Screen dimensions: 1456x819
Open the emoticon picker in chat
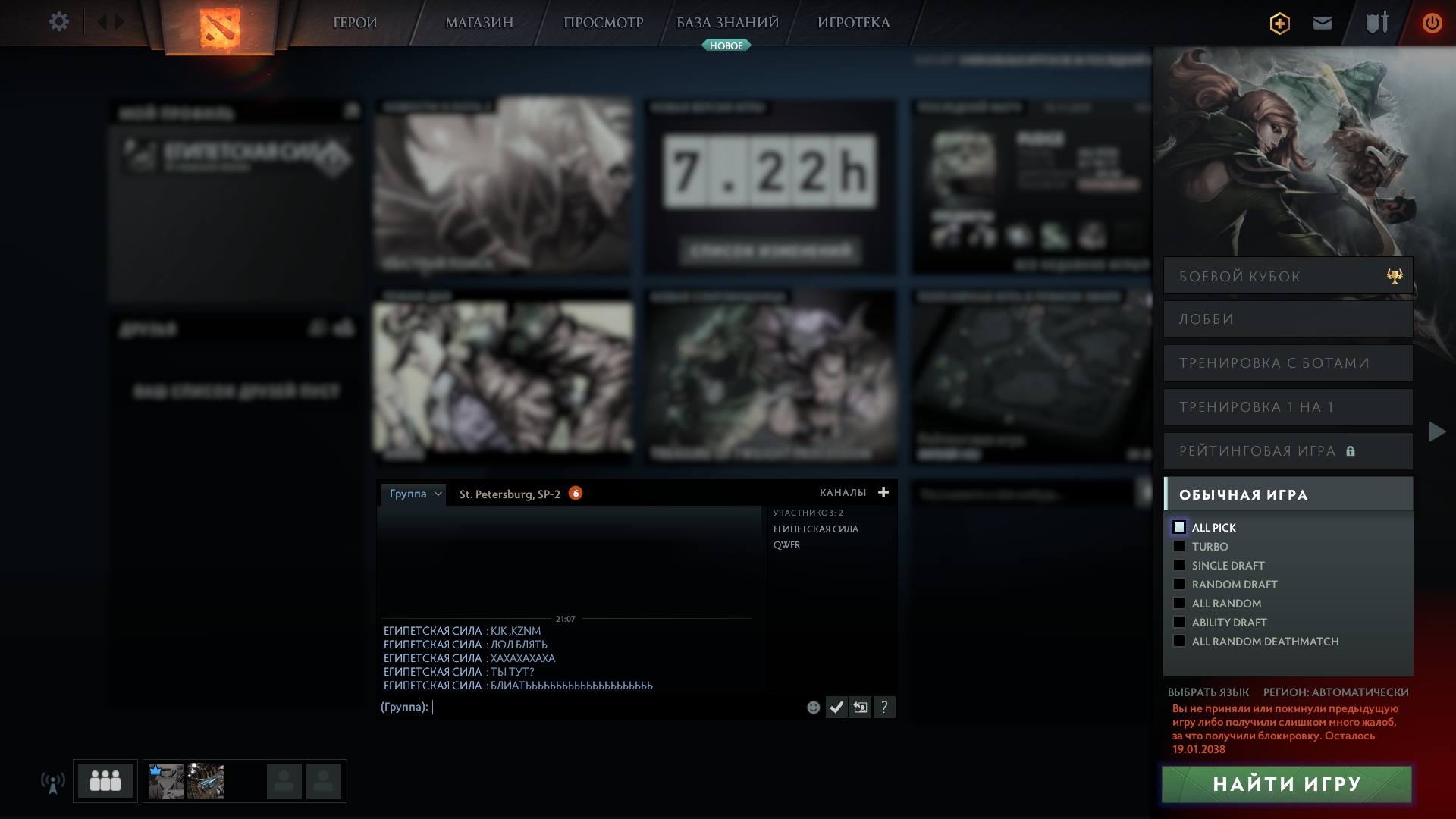point(813,707)
